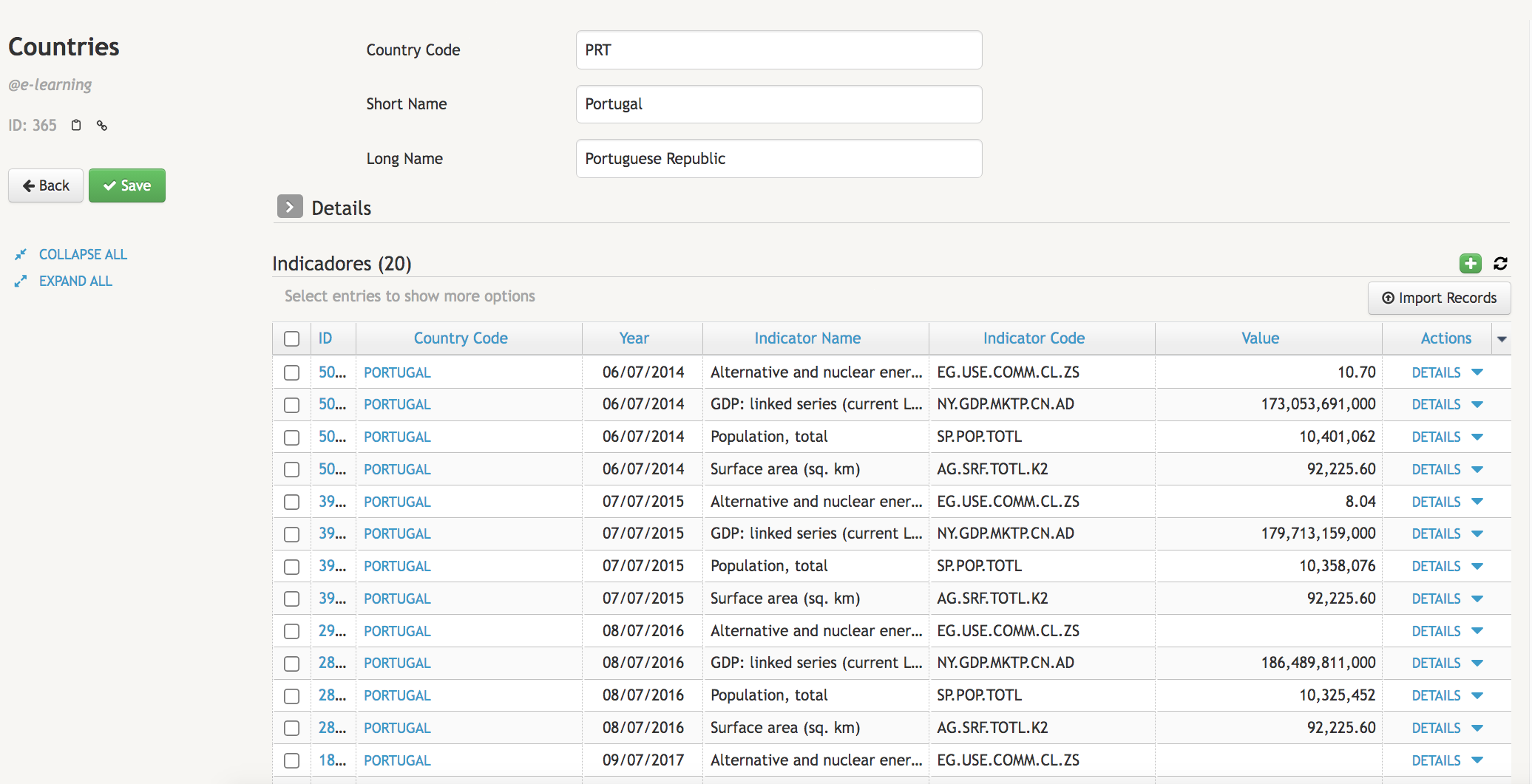Open DETAILS for the 2016 Surface area row
This screenshot has height=784, width=1532.
1436,729
